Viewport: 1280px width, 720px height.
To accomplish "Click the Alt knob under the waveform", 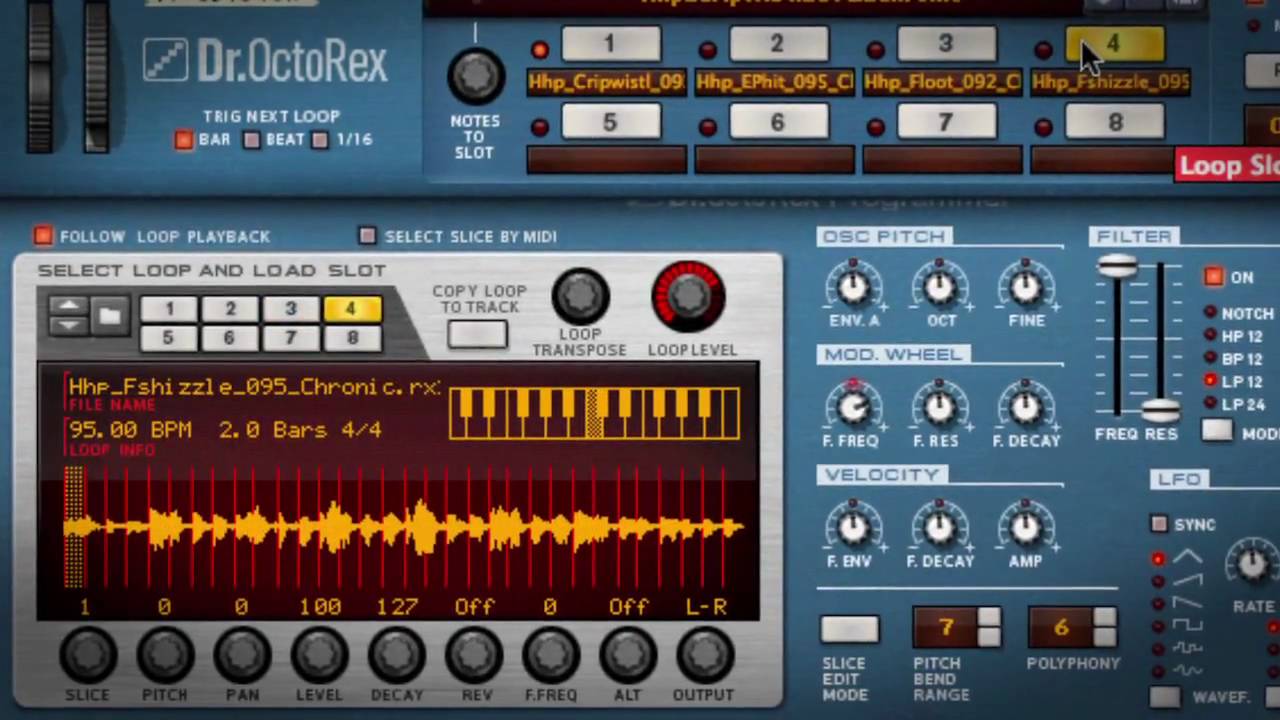I will [x=627, y=655].
